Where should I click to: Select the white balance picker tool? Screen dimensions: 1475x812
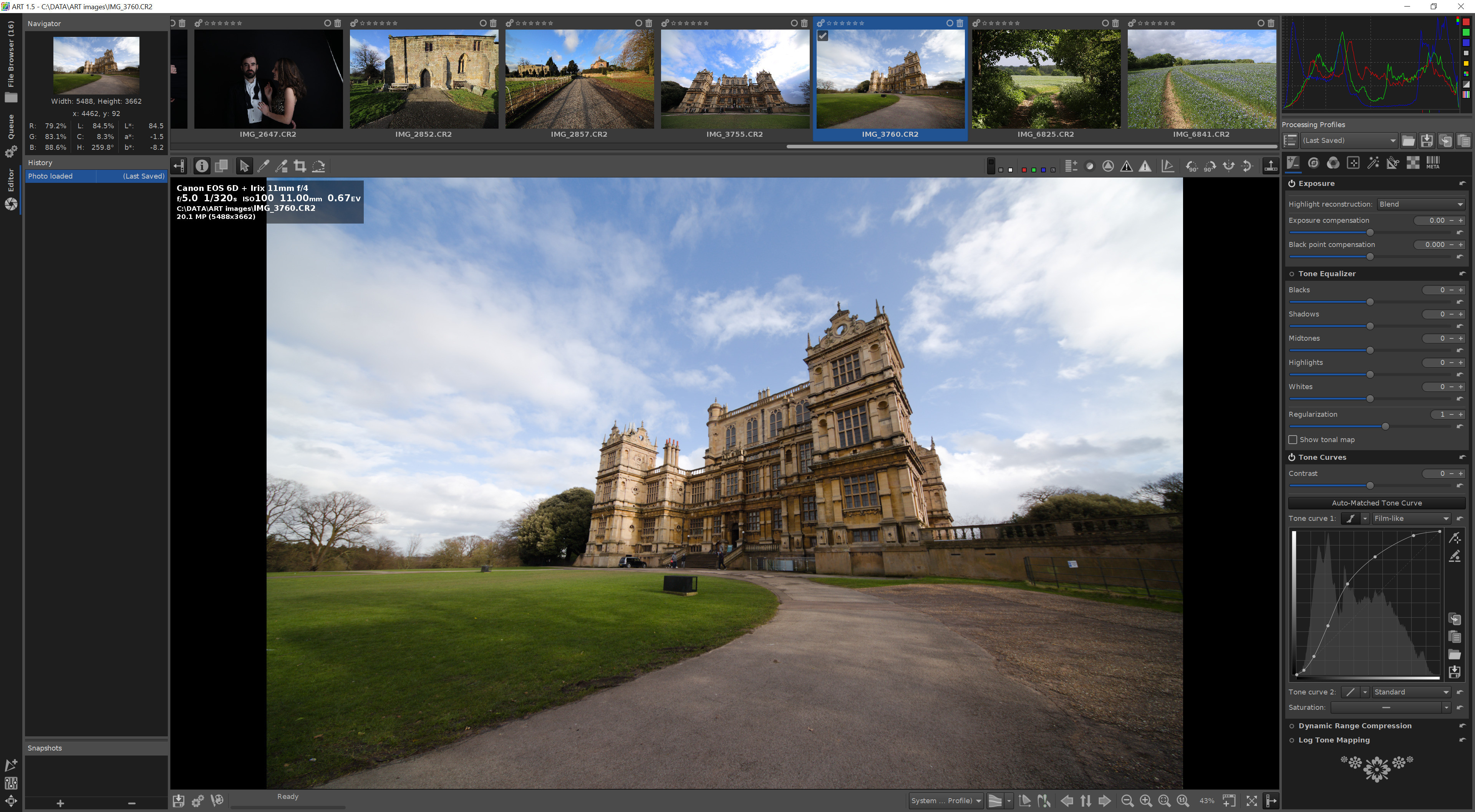(x=264, y=166)
